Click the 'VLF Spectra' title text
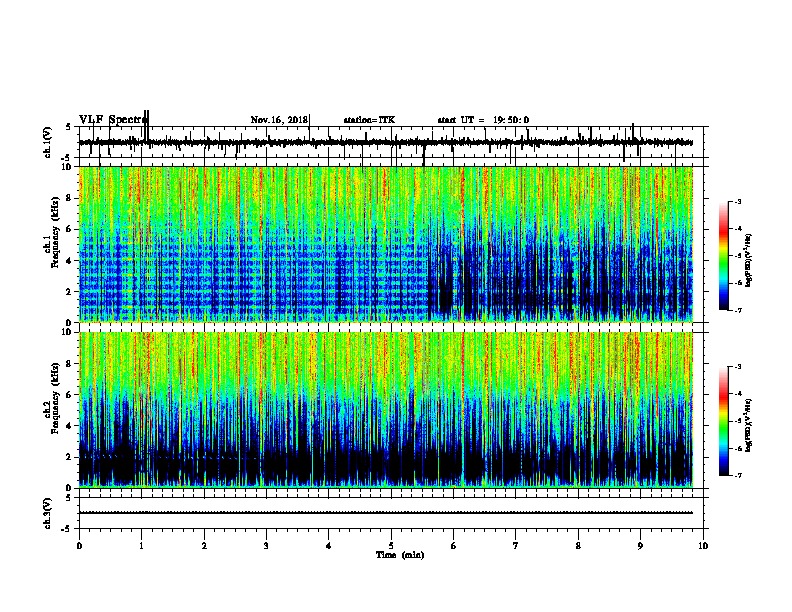Image resolution: width=792 pixels, height=612 pixels. point(113,120)
